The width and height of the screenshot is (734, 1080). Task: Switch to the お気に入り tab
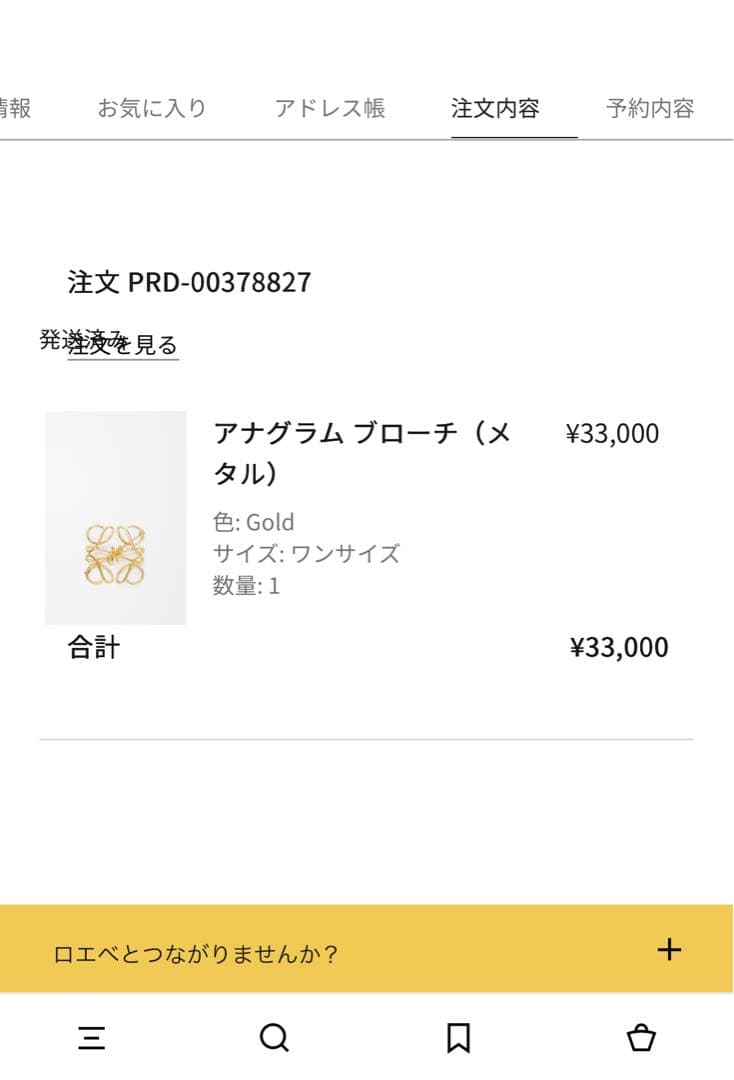point(152,108)
